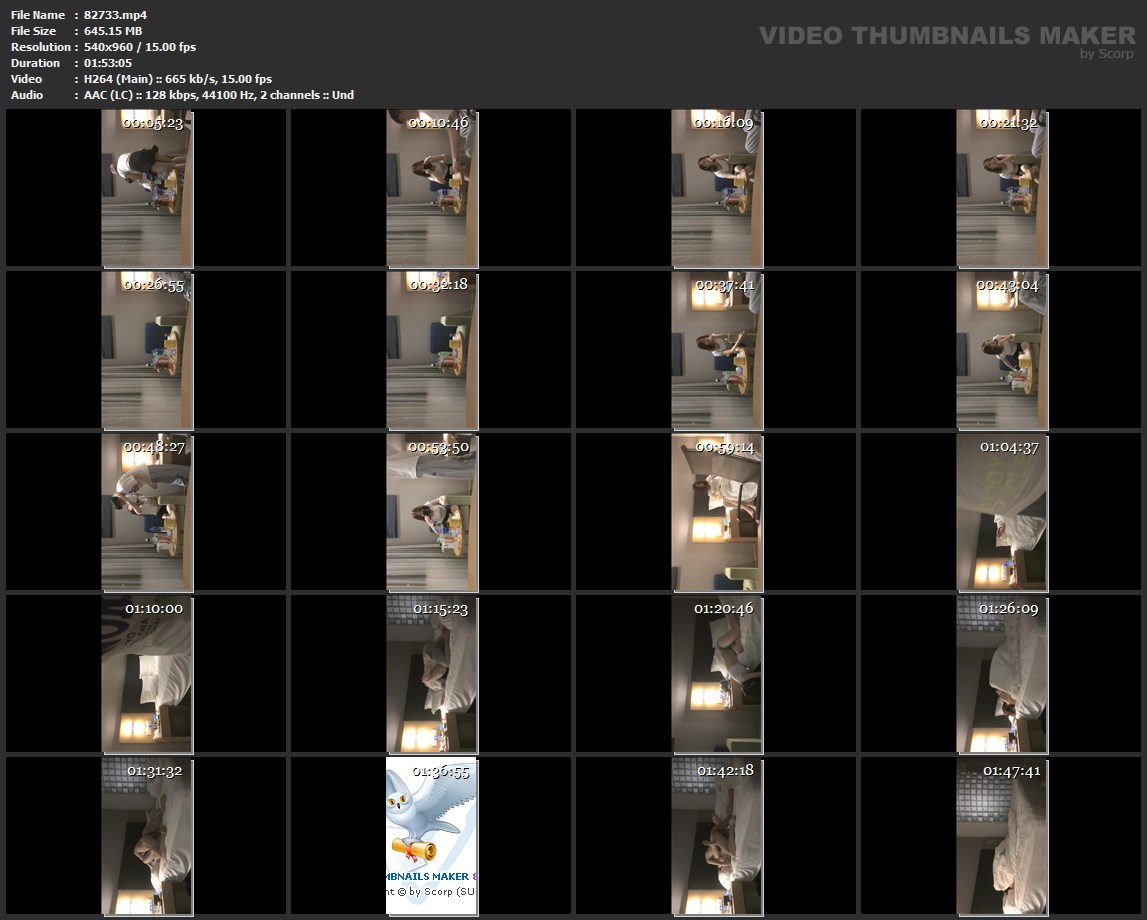Screen dimensions: 1147x920
Task: Open the last thumbnail at 01:47:41
Action: (x=1001, y=836)
